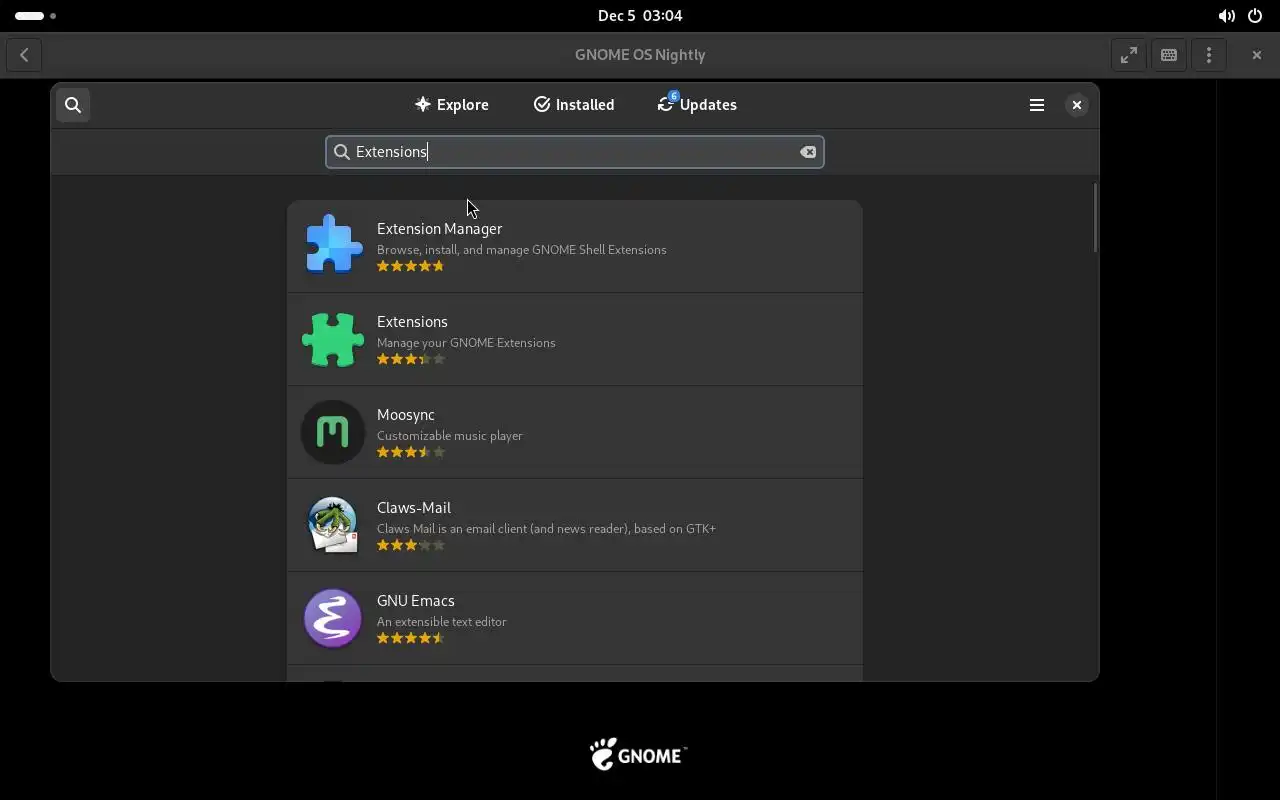Click the Moosync app icon
This screenshot has width=1280, height=800.
coord(333,432)
